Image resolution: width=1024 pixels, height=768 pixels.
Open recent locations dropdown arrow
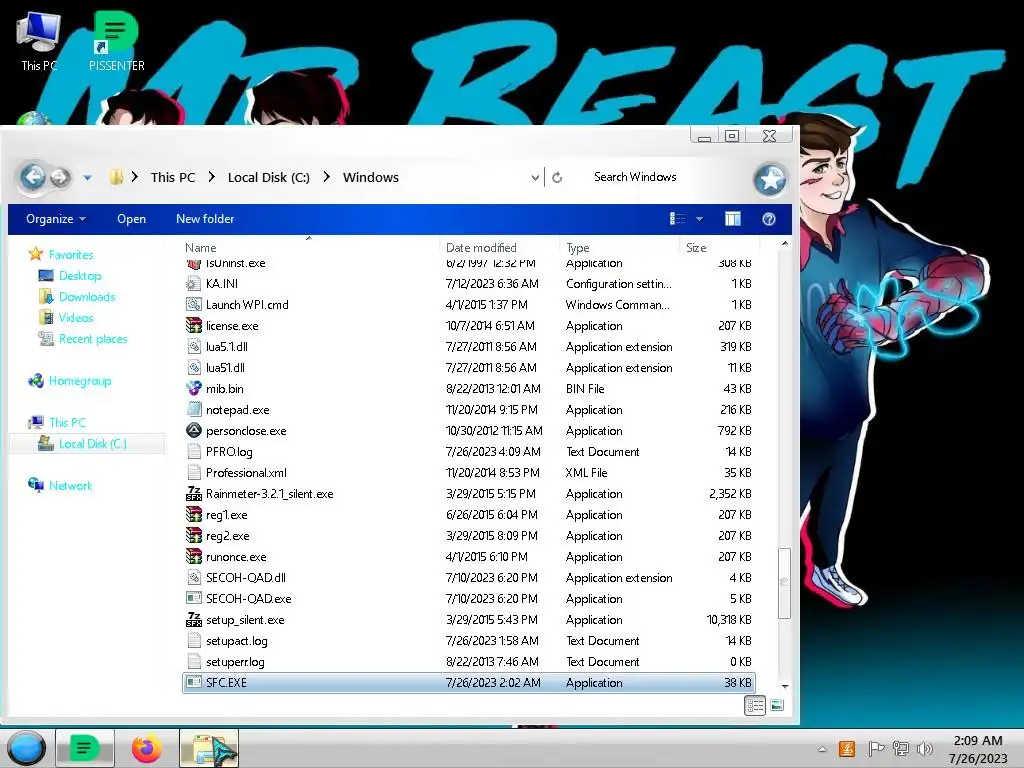coord(88,178)
